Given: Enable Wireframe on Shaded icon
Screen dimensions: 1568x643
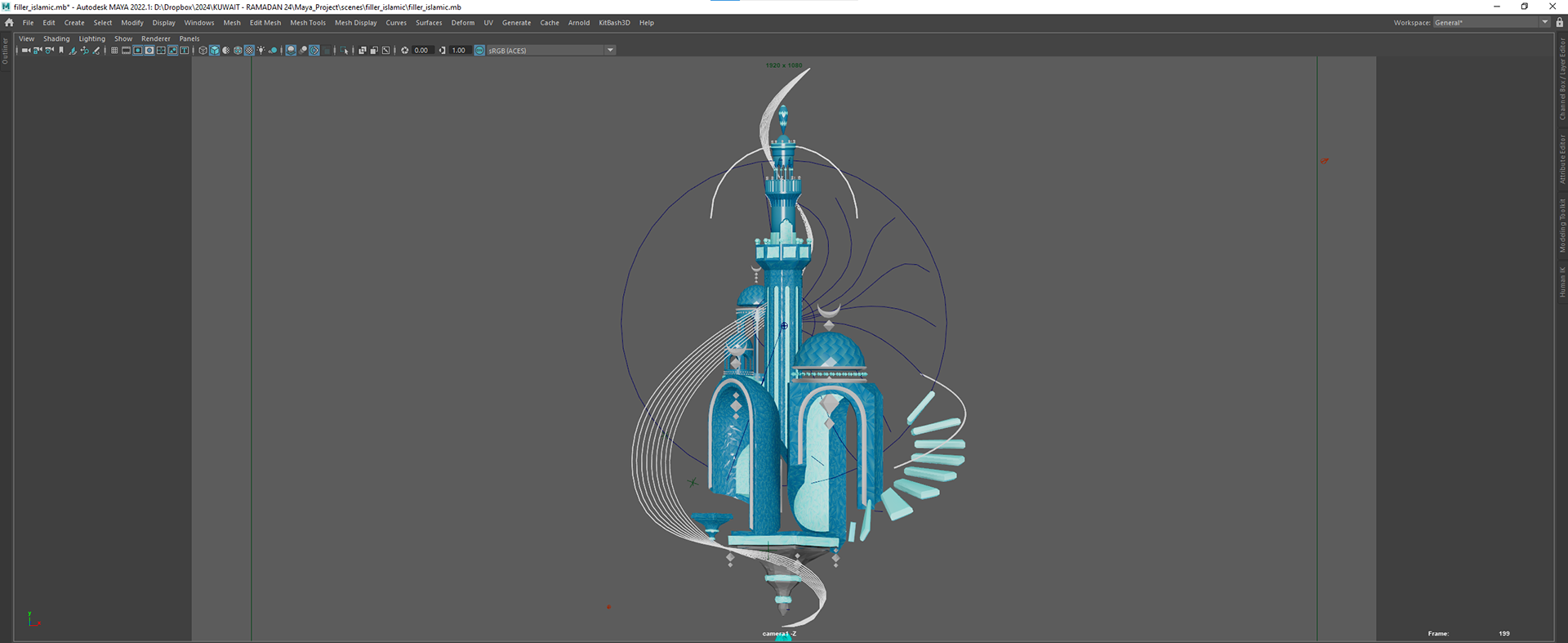Looking at the screenshot, I should point(238,51).
